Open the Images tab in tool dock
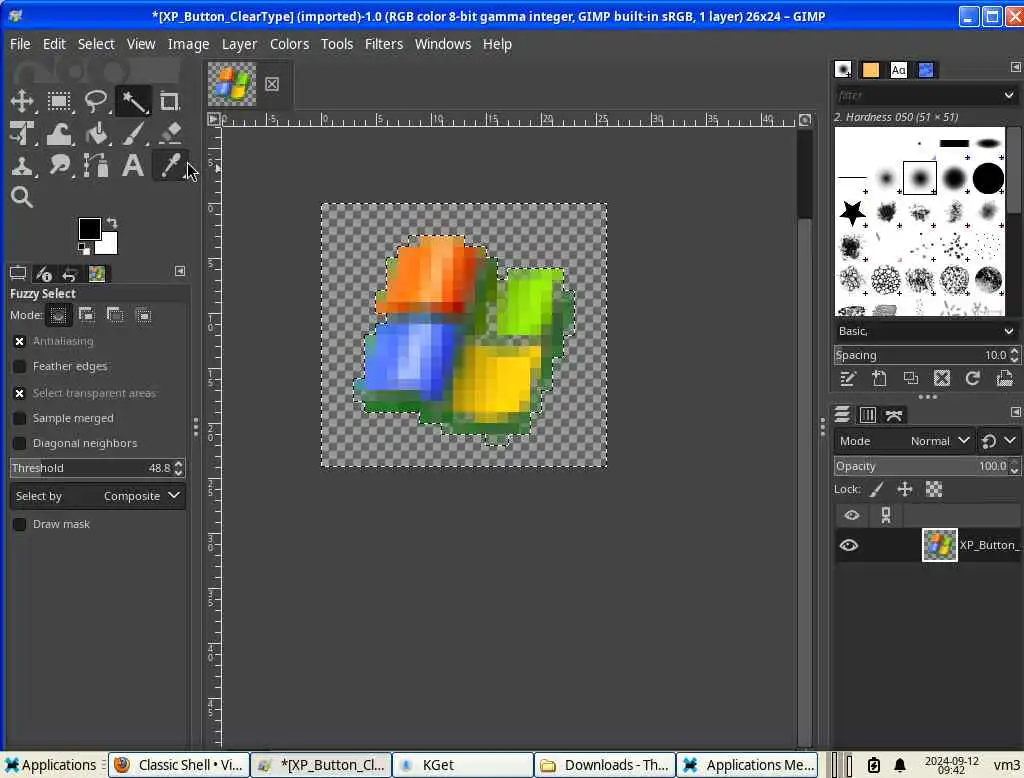 coord(97,273)
